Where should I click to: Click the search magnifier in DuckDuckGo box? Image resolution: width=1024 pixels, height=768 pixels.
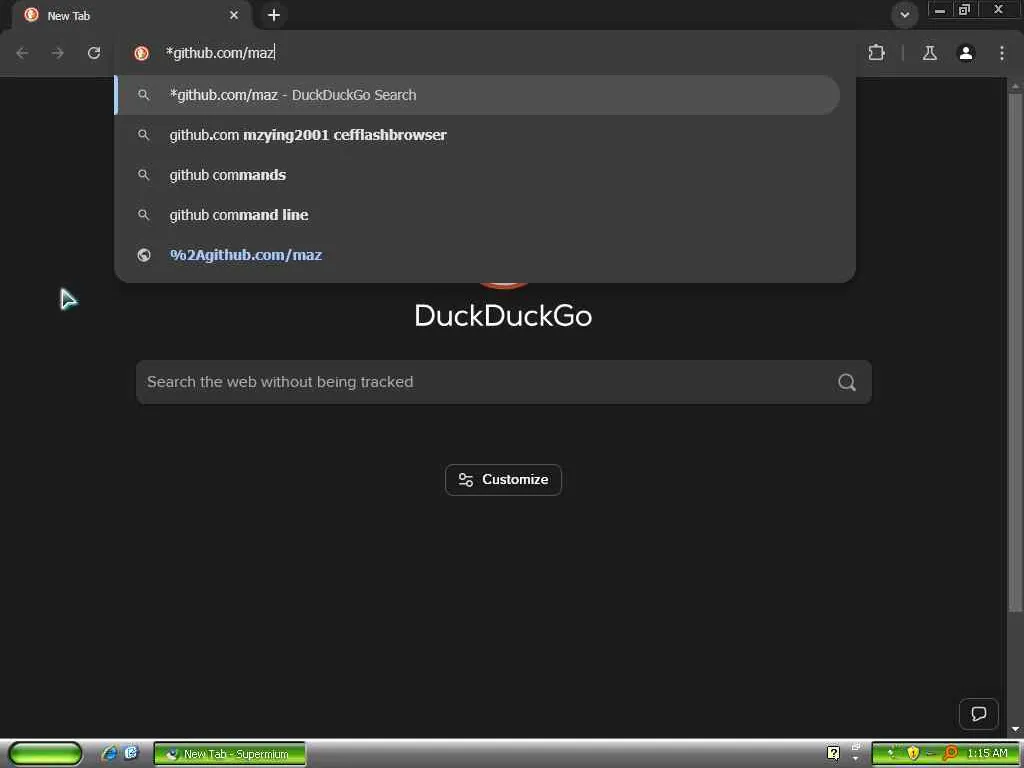(846, 382)
